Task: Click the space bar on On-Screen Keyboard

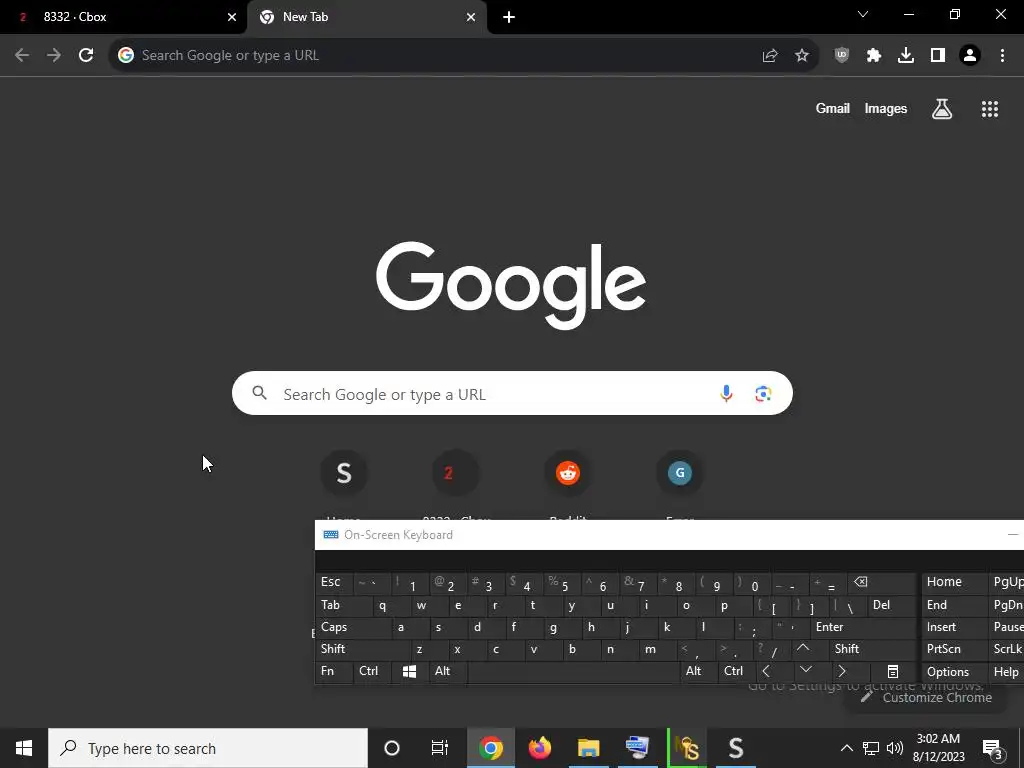Action: 573,671
